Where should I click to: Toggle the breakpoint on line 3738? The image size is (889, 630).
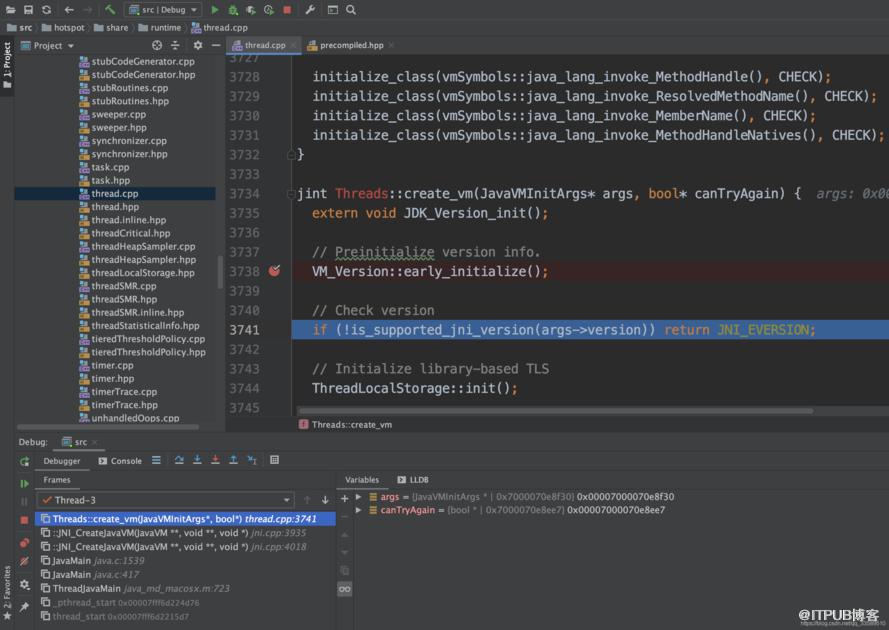point(274,271)
